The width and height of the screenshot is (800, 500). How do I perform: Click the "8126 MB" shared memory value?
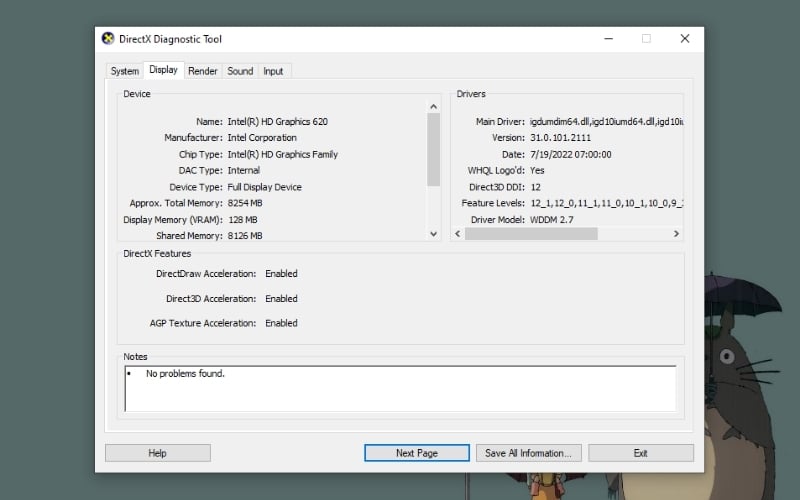[x=245, y=236]
